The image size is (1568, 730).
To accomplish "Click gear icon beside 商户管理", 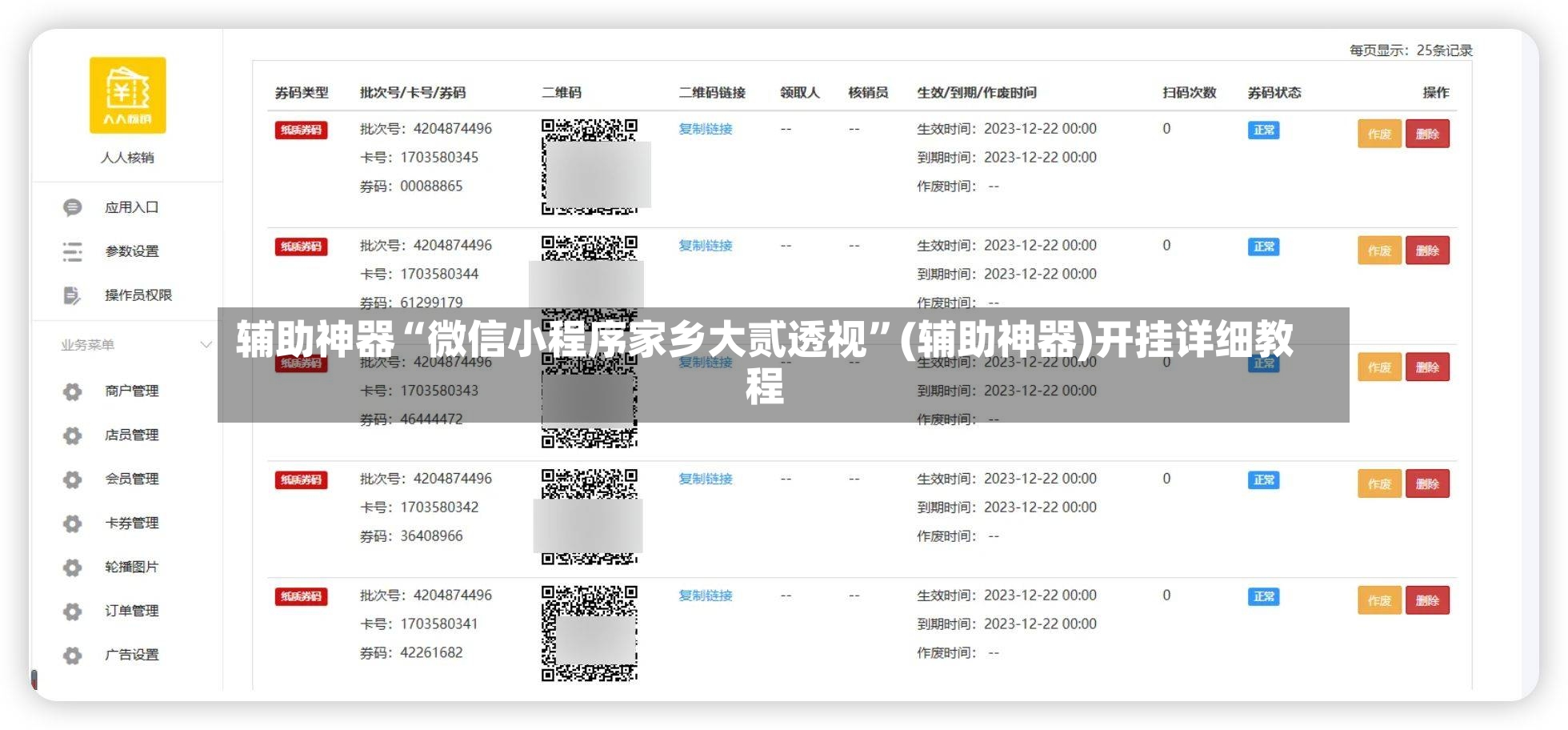I will 72,391.
